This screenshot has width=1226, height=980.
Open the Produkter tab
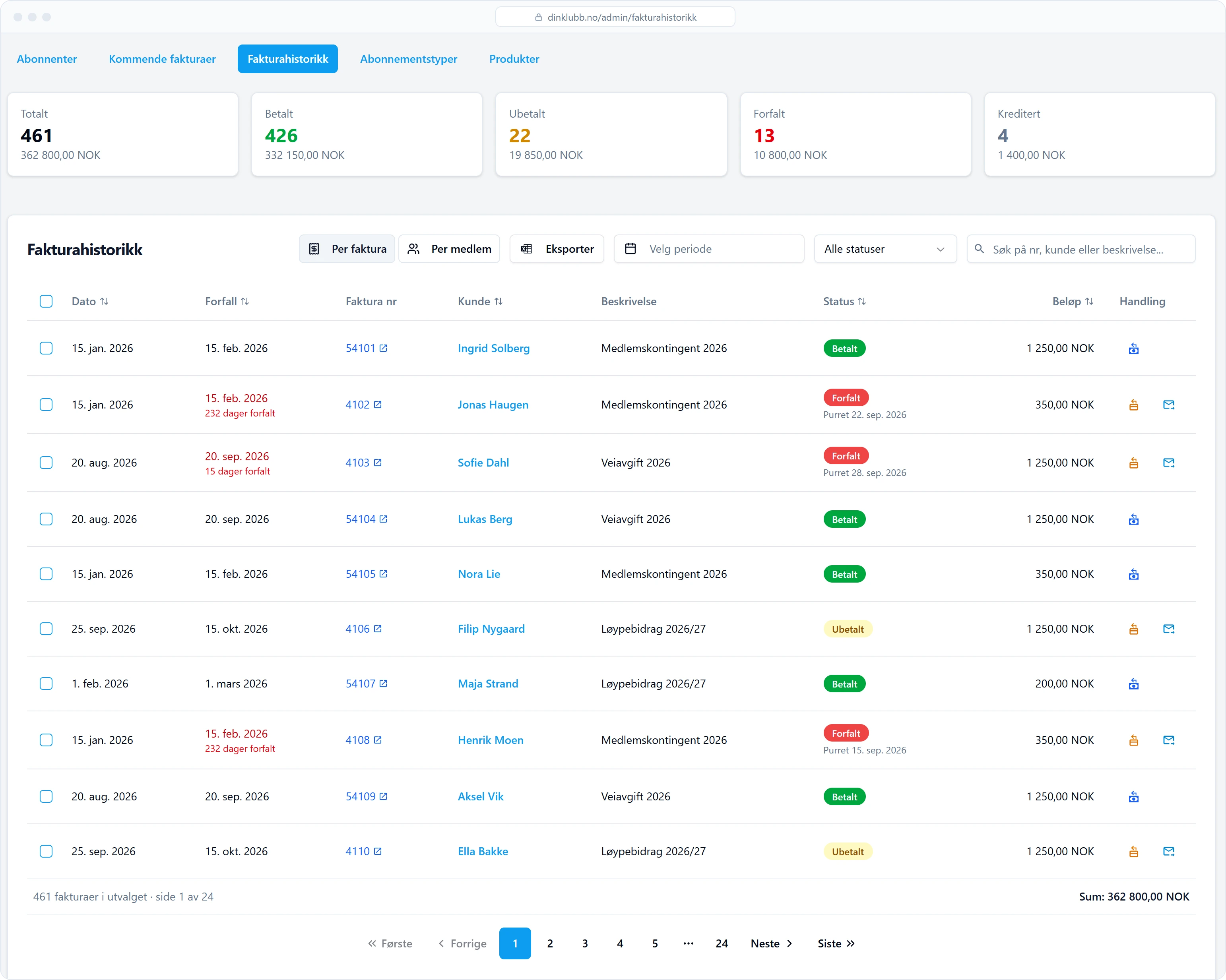(x=514, y=58)
